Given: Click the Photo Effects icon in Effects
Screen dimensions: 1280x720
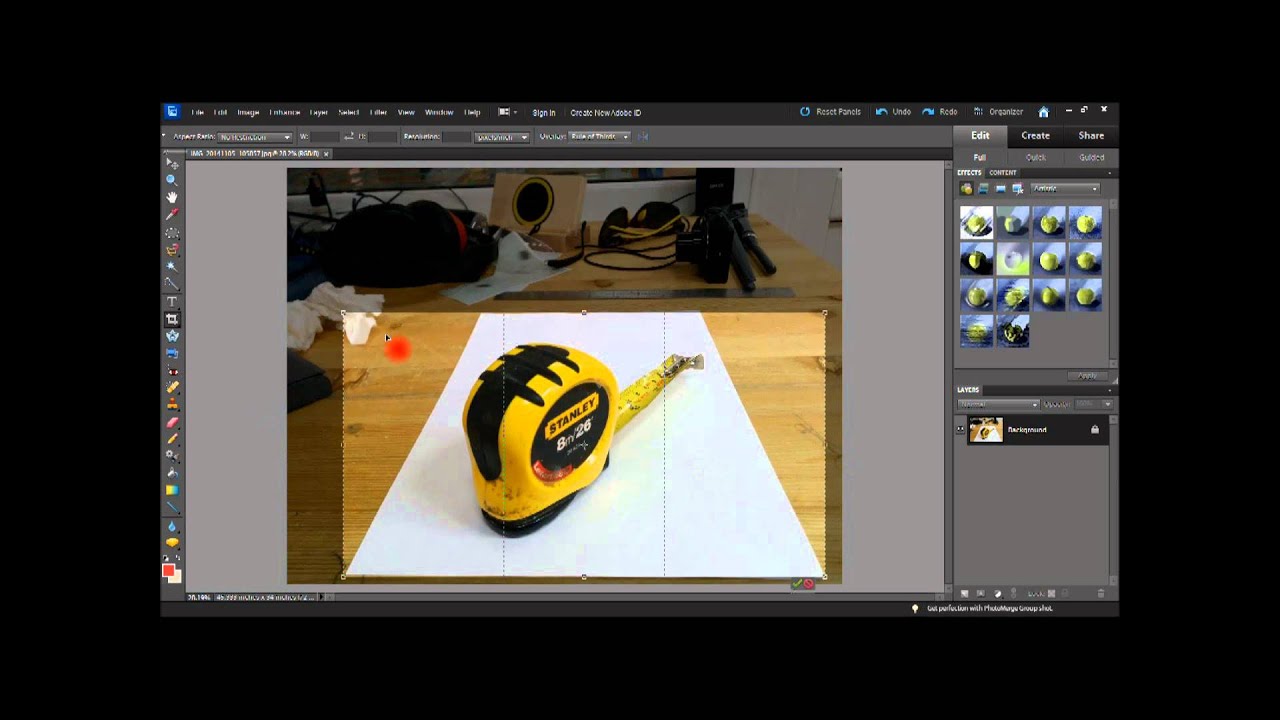Looking at the screenshot, I should (1000, 188).
